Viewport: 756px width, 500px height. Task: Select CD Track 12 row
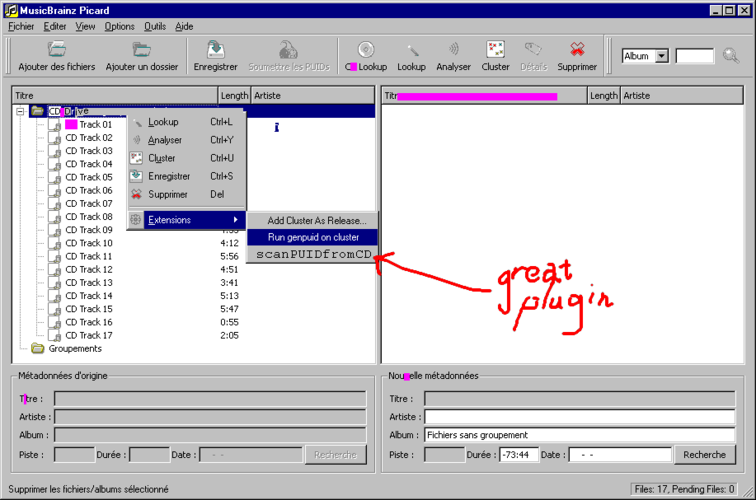[89, 270]
